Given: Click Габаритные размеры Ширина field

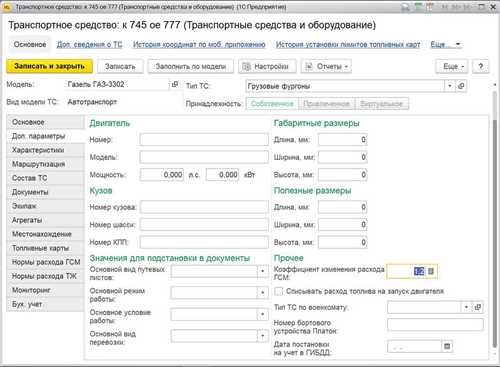Looking at the screenshot, I should pos(343,157).
